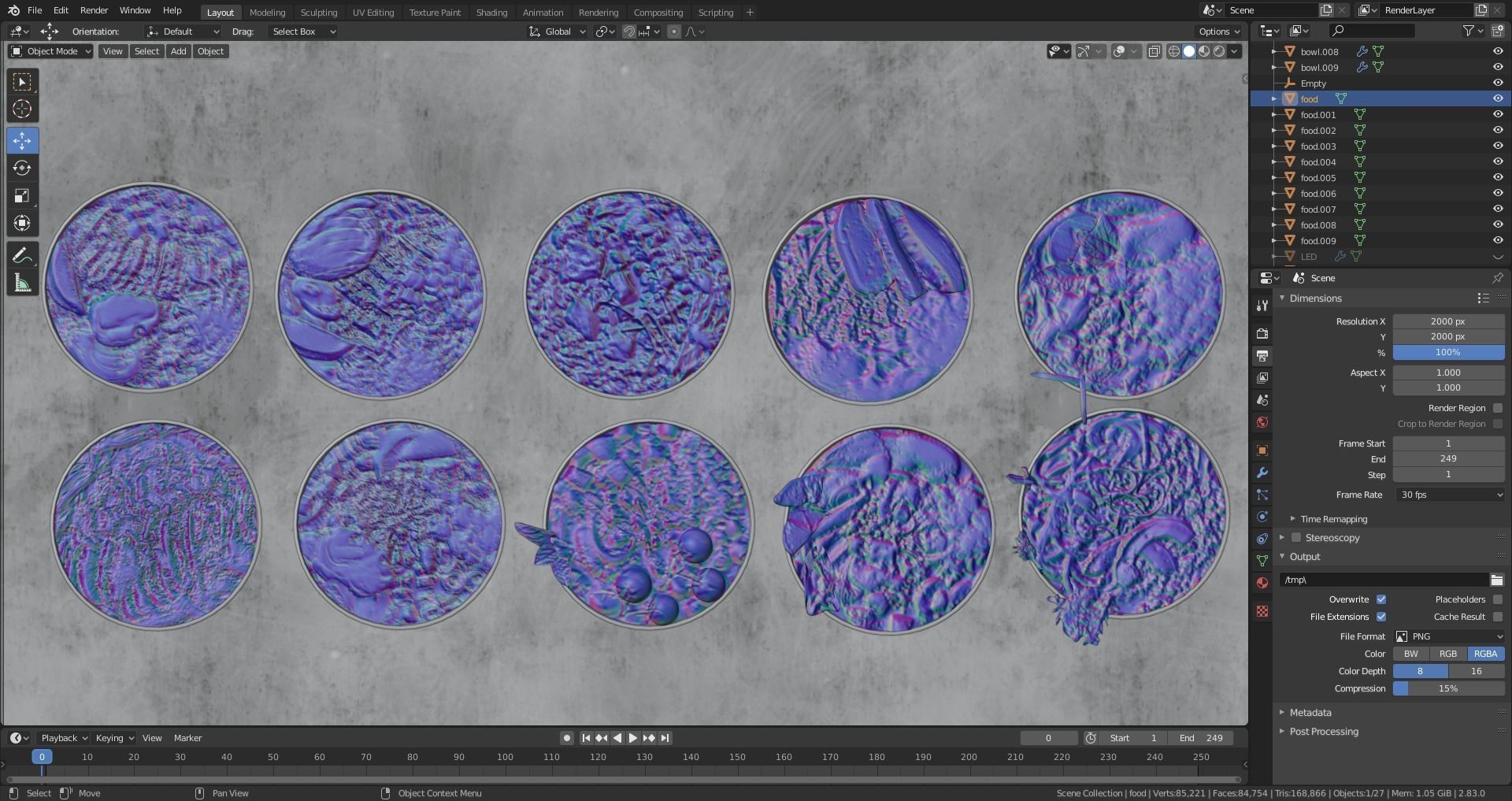The width and height of the screenshot is (1512, 801).
Task: Open the Scene properties tab
Action: pos(1262,400)
